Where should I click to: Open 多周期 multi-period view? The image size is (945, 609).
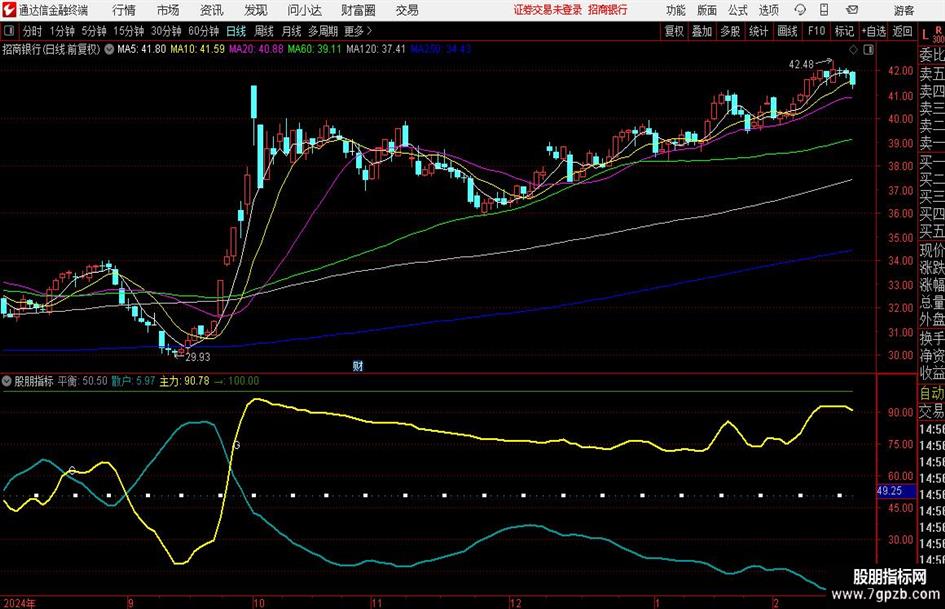pyautogui.click(x=323, y=31)
